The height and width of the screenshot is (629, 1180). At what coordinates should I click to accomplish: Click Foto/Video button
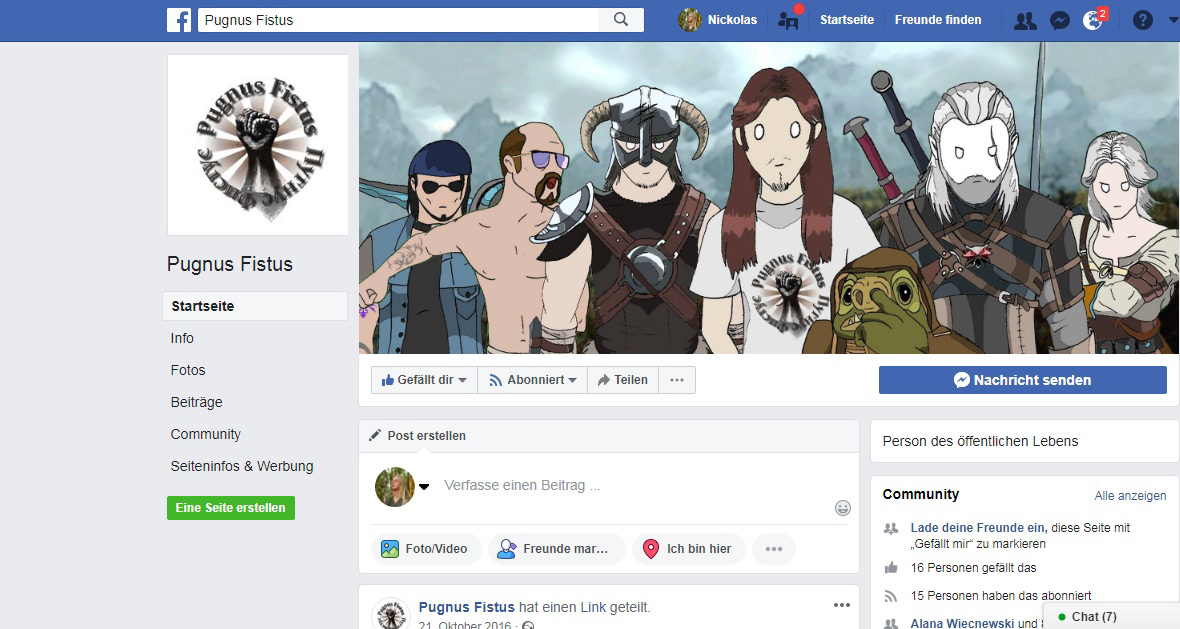pyautogui.click(x=424, y=548)
